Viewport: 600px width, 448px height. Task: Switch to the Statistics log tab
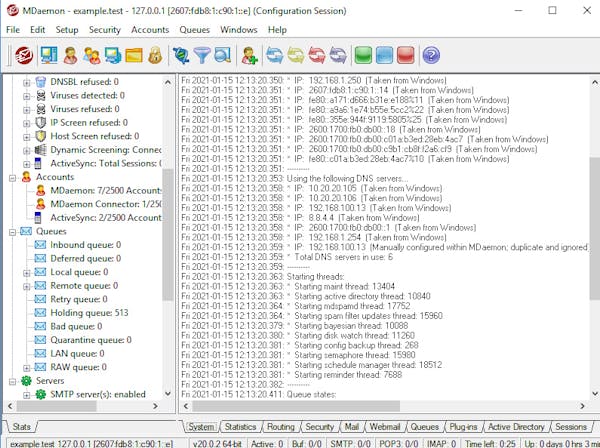[240, 427]
